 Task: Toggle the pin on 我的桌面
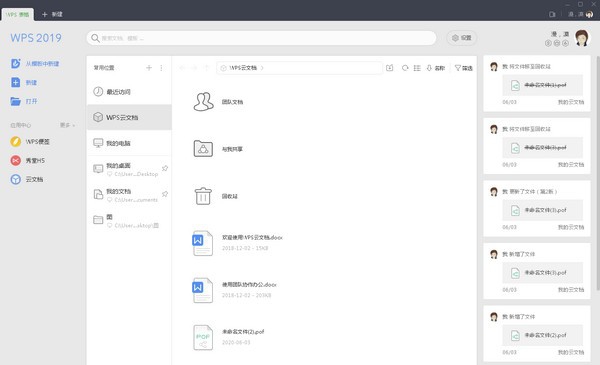[x=165, y=168]
